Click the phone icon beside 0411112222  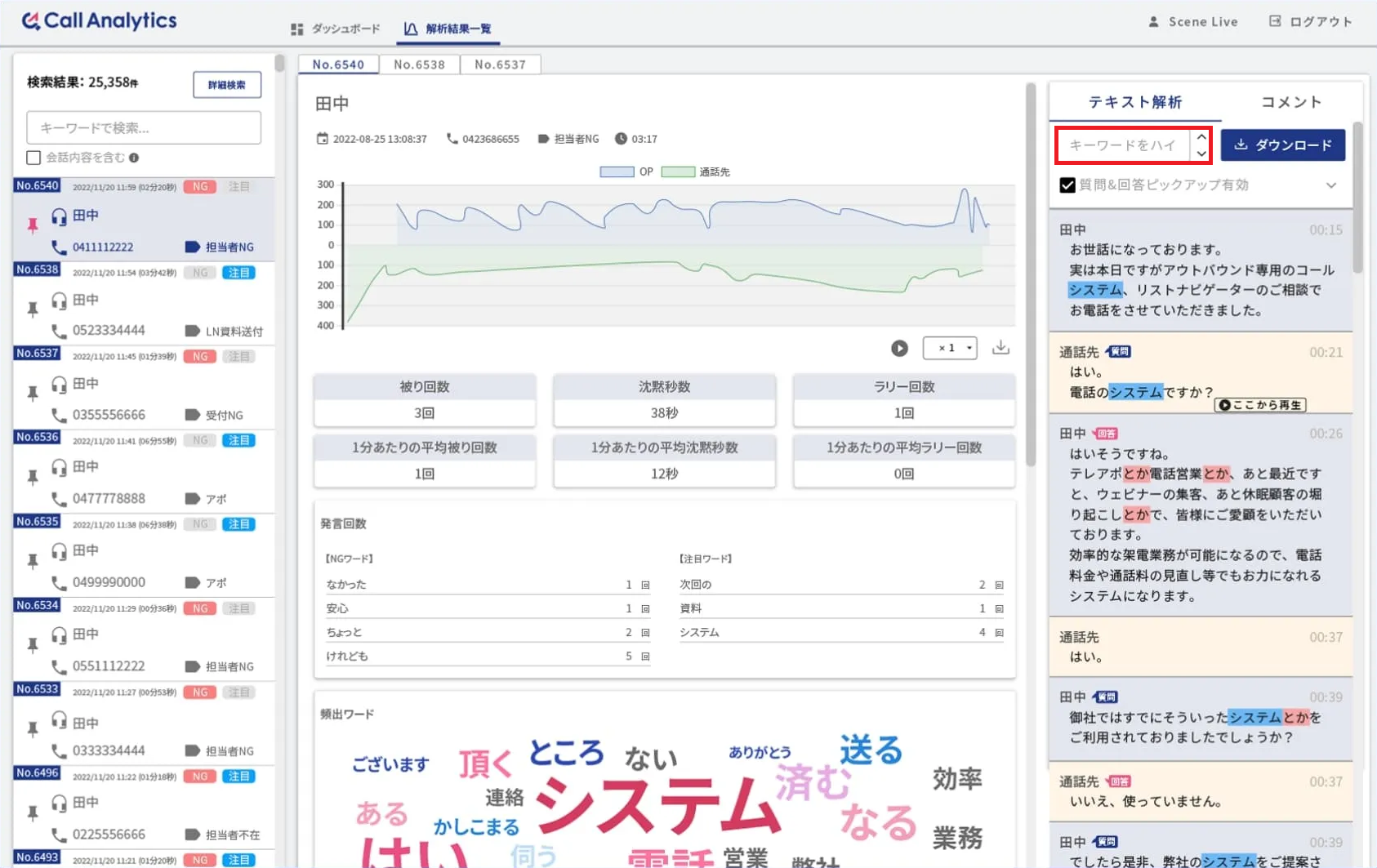[x=59, y=247]
